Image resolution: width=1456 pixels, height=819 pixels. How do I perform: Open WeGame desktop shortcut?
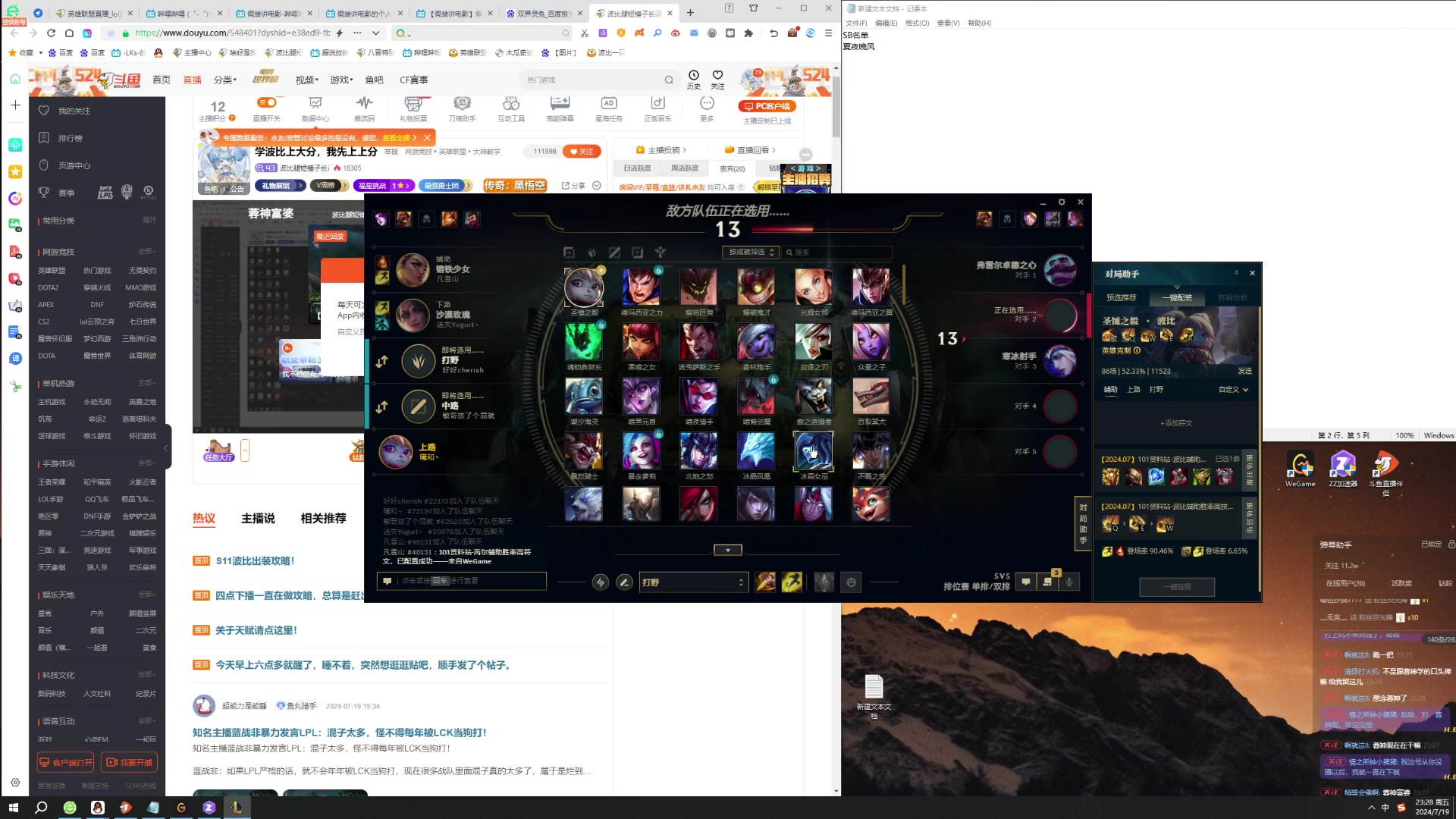coord(1301,469)
